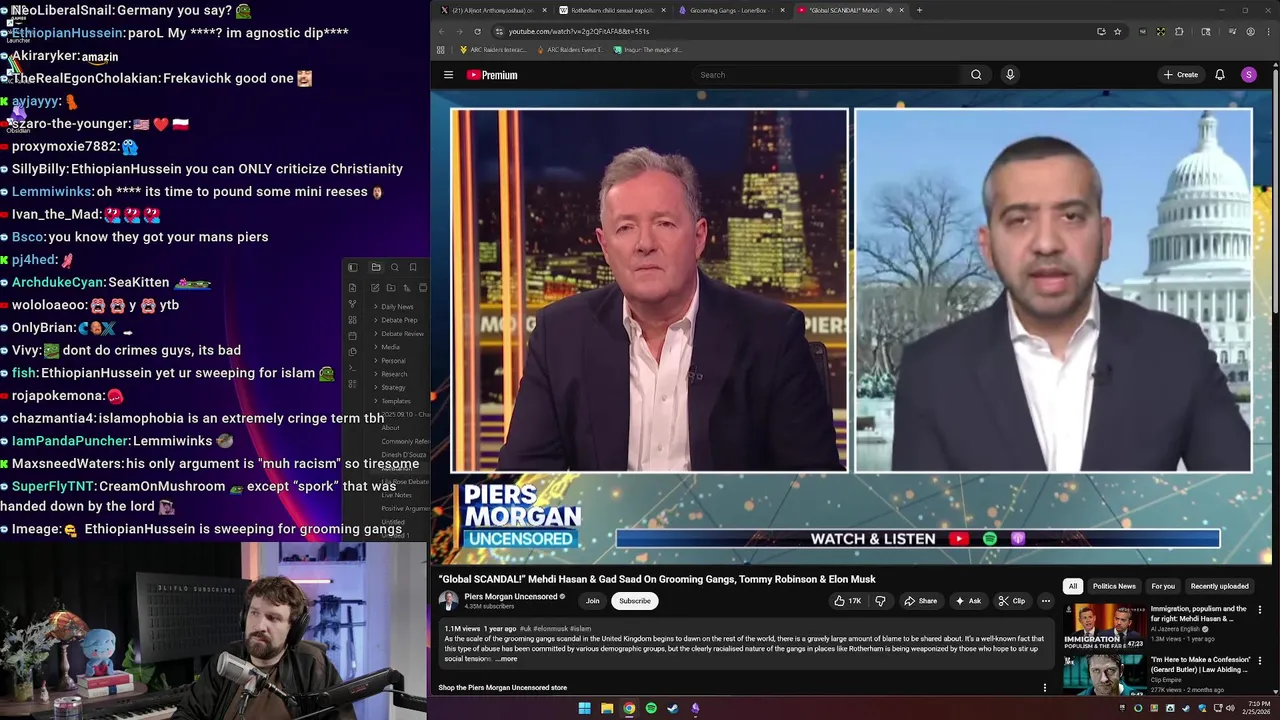The width and height of the screenshot is (1280, 720).
Task: Open Obsidian from the taskbar
Action: coord(695,708)
